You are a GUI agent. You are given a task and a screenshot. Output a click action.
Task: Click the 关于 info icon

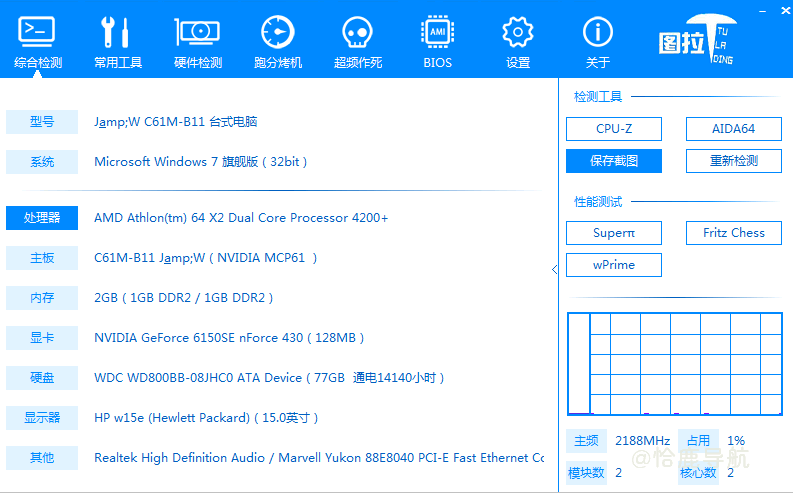(597, 33)
